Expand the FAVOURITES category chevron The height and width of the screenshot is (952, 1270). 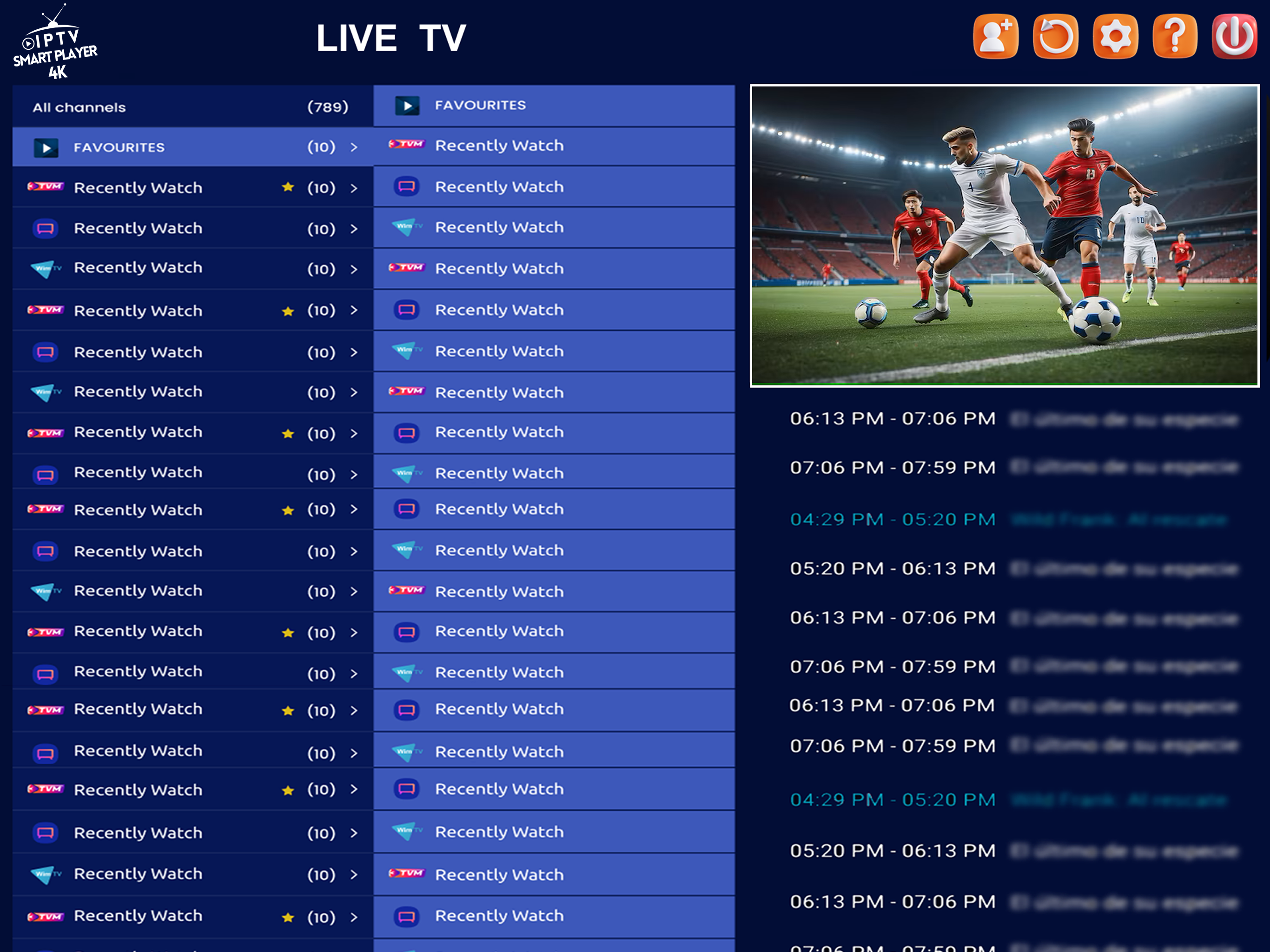[354, 147]
